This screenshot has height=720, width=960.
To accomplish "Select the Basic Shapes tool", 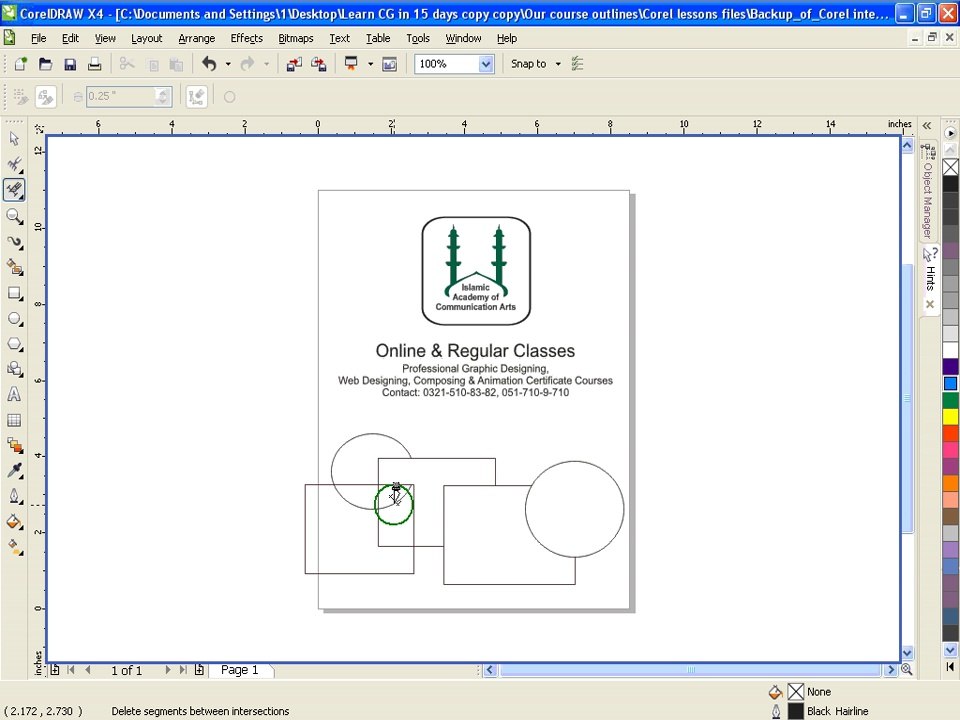I will [14, 369].
